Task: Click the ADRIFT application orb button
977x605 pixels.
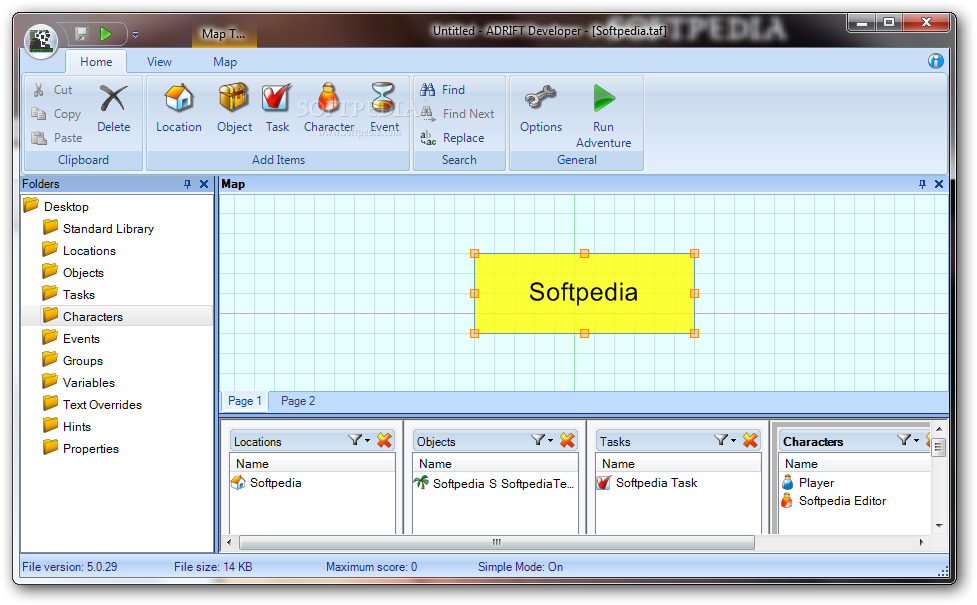Action: click(x=41, y=40)
